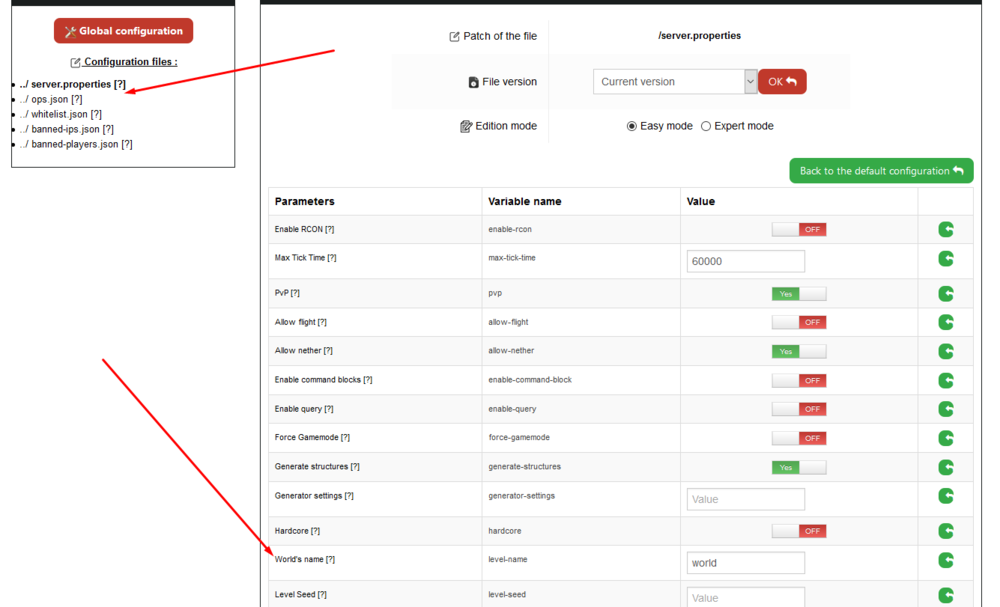
Task: Reset the PvP setting with green arrow icon
Action: click(946, 294)
